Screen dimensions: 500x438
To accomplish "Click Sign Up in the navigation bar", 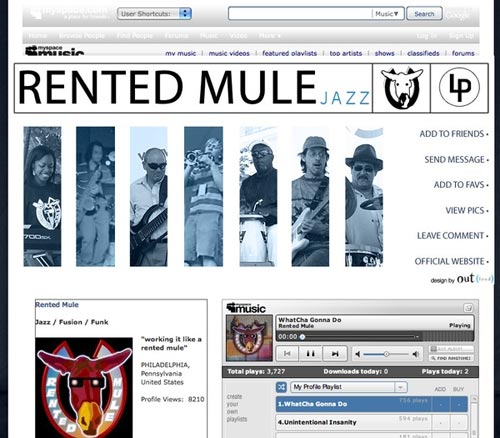I will [x=461, y=36].
